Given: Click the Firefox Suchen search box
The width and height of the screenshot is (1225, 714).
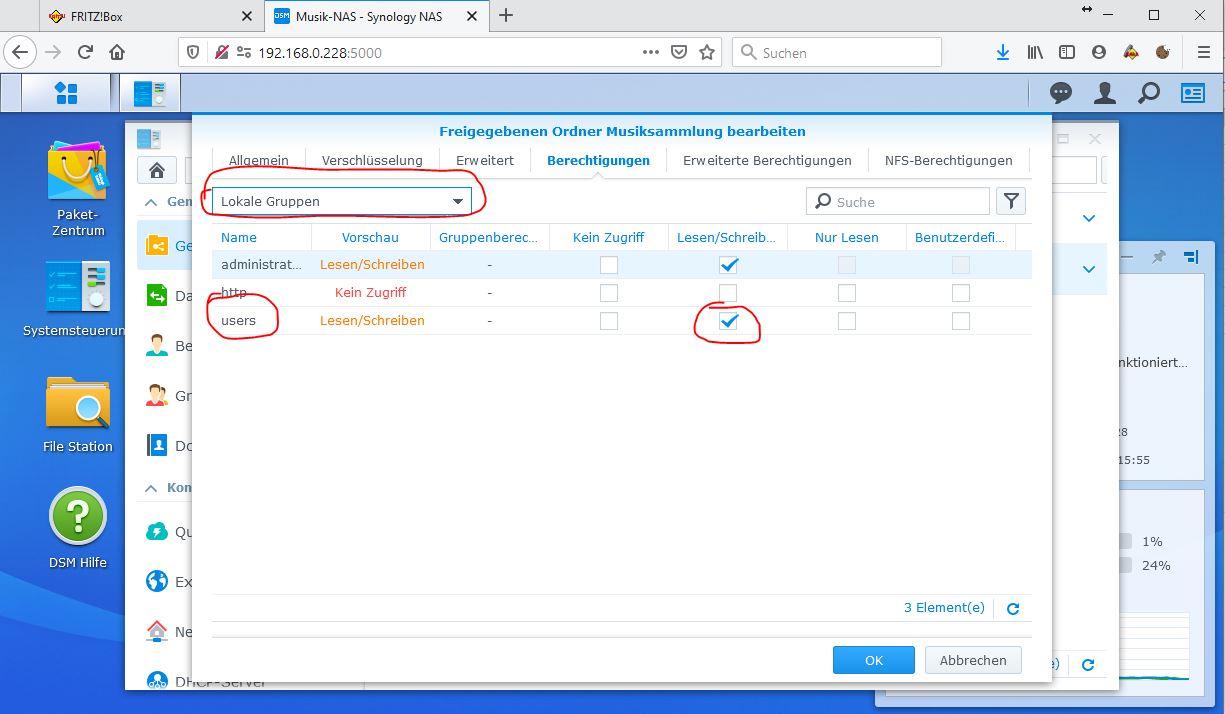Looking at the screenshot, I should tap(837, 52).
